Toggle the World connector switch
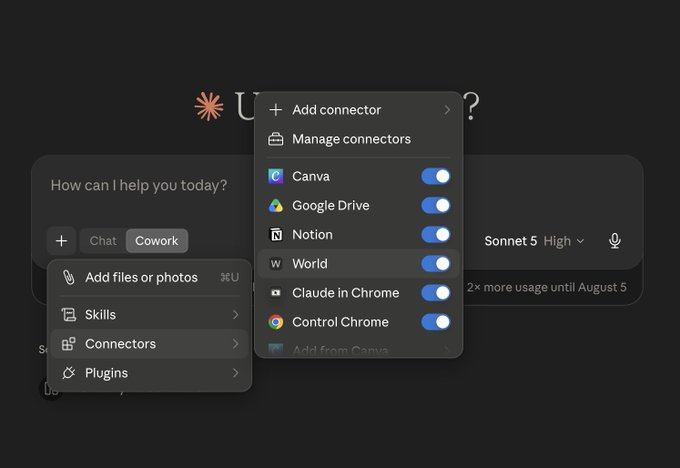This screenshot has height=468, width=680. [x=436, y=264]
